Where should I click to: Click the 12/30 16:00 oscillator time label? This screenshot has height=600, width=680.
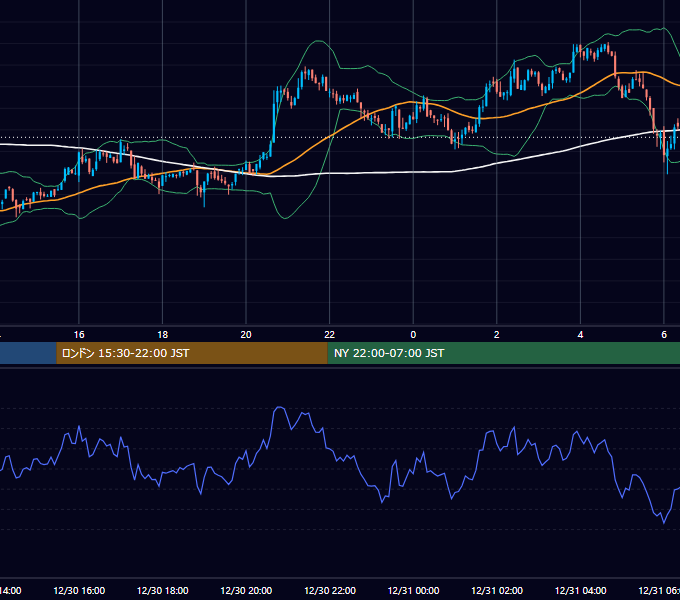click(x=79, y=591)
